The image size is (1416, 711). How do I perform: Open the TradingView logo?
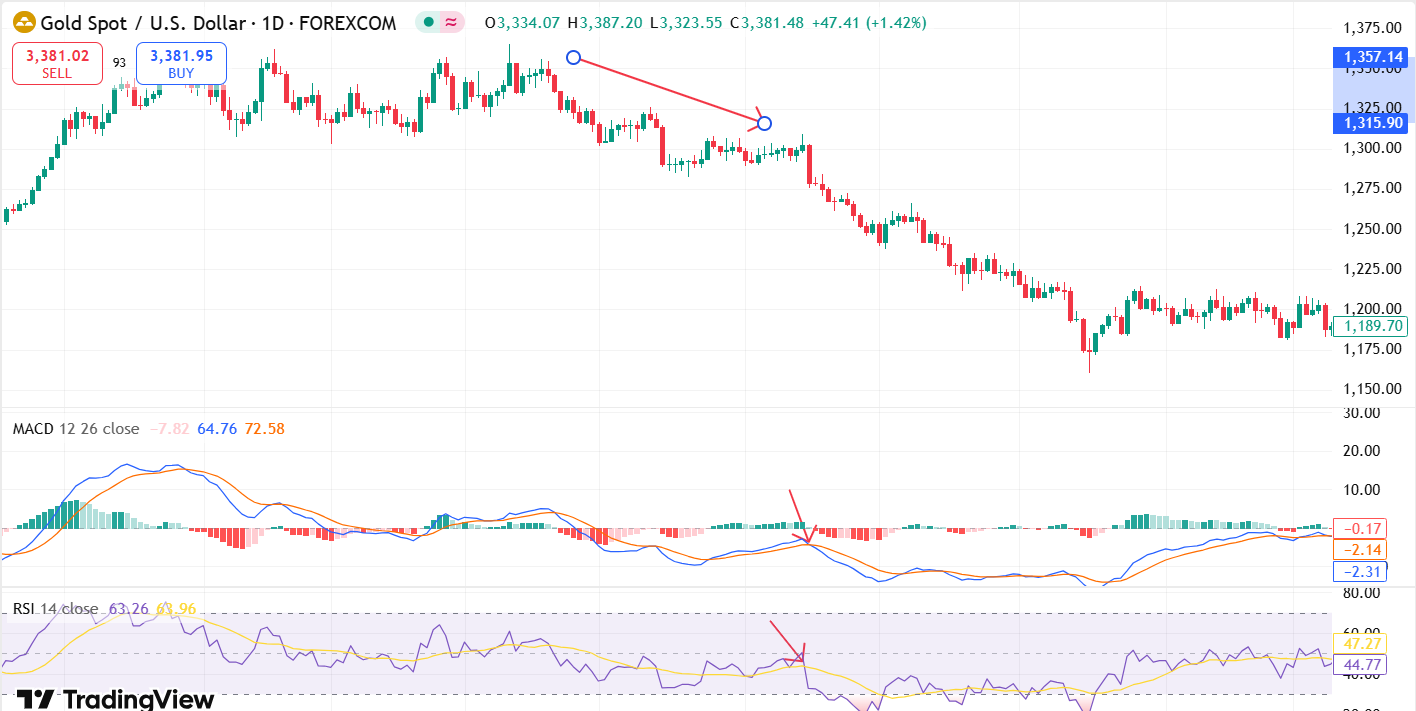[116, 699]
